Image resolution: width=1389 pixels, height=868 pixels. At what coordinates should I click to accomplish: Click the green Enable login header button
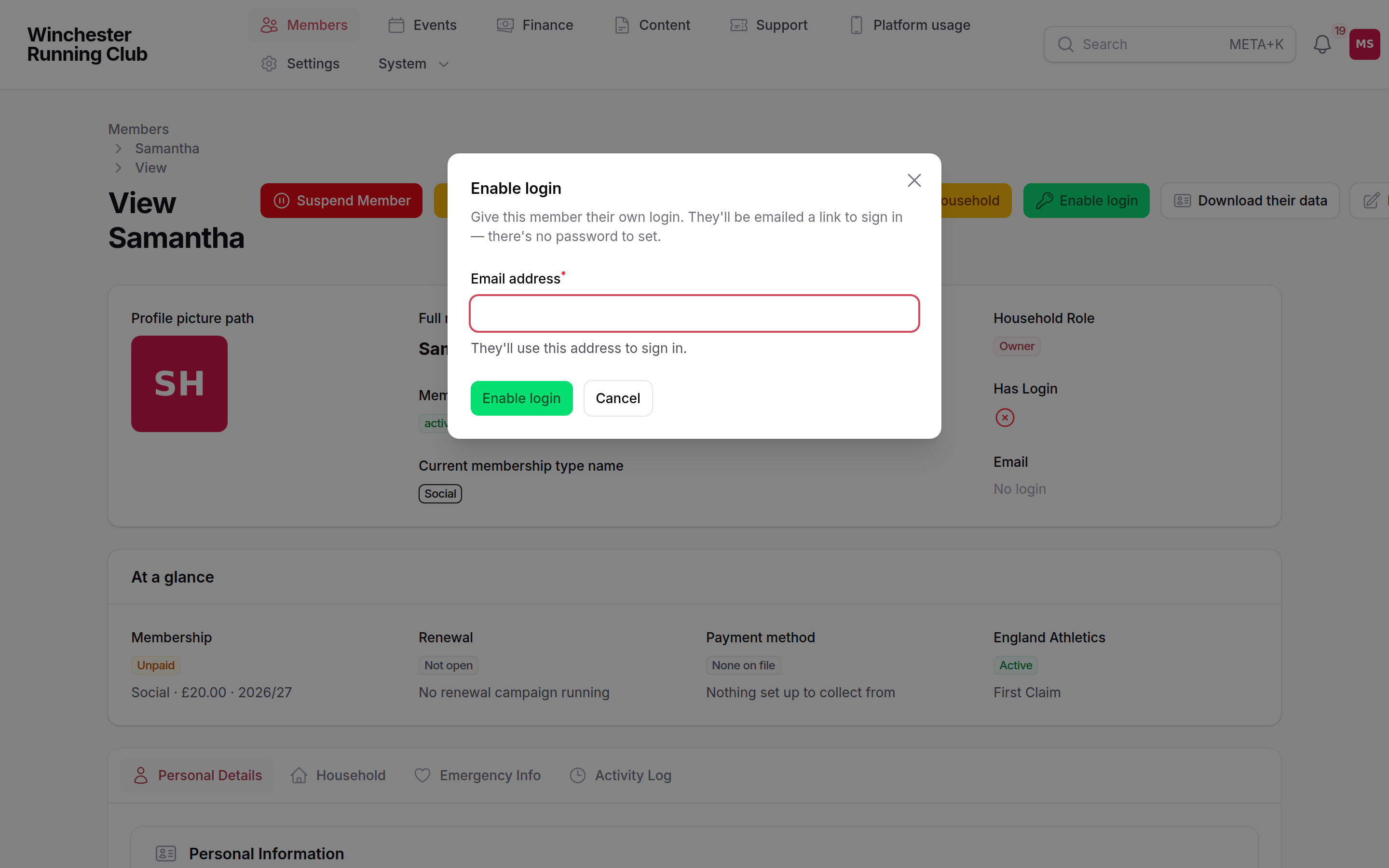(1086, 200)
